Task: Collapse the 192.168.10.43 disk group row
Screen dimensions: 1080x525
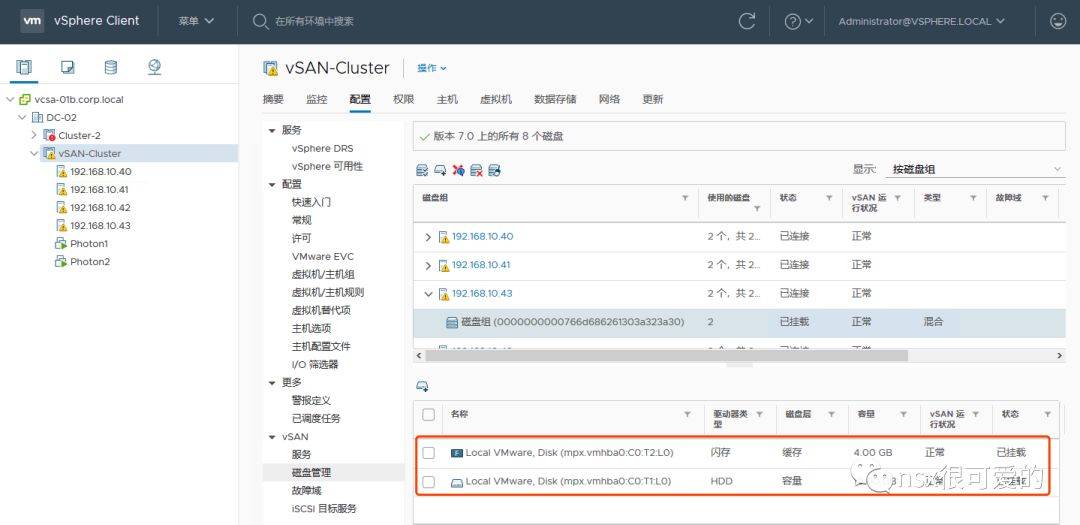Action: point(429,294)
